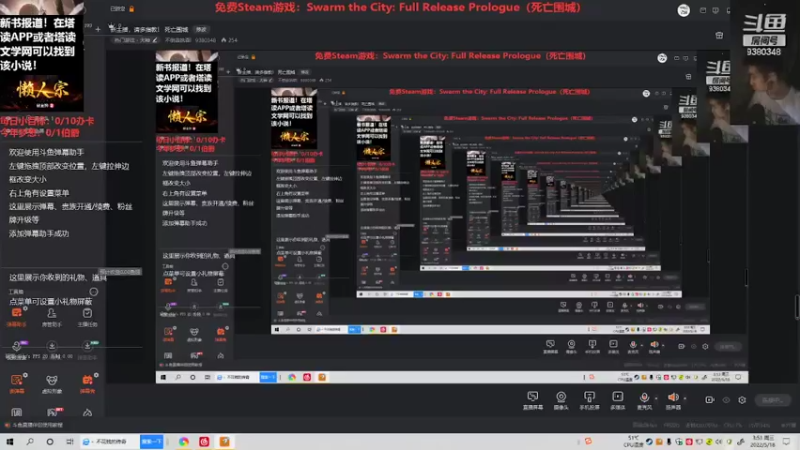The height and width of the screenshot is (450, 800).
Task: Open Cortana circle on the taskbar
Action: [49, 442]
